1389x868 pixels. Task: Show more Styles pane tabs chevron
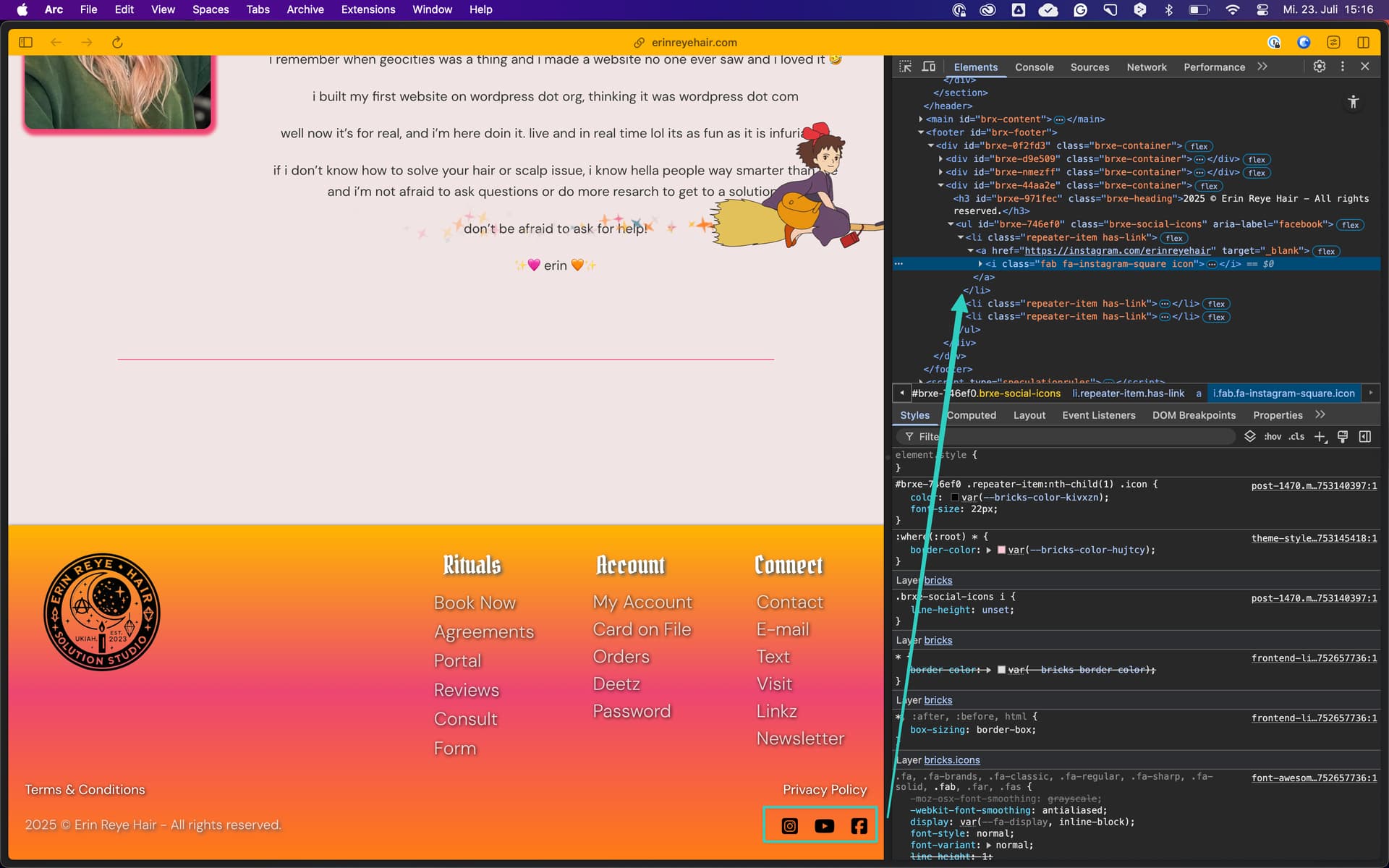1320,414
